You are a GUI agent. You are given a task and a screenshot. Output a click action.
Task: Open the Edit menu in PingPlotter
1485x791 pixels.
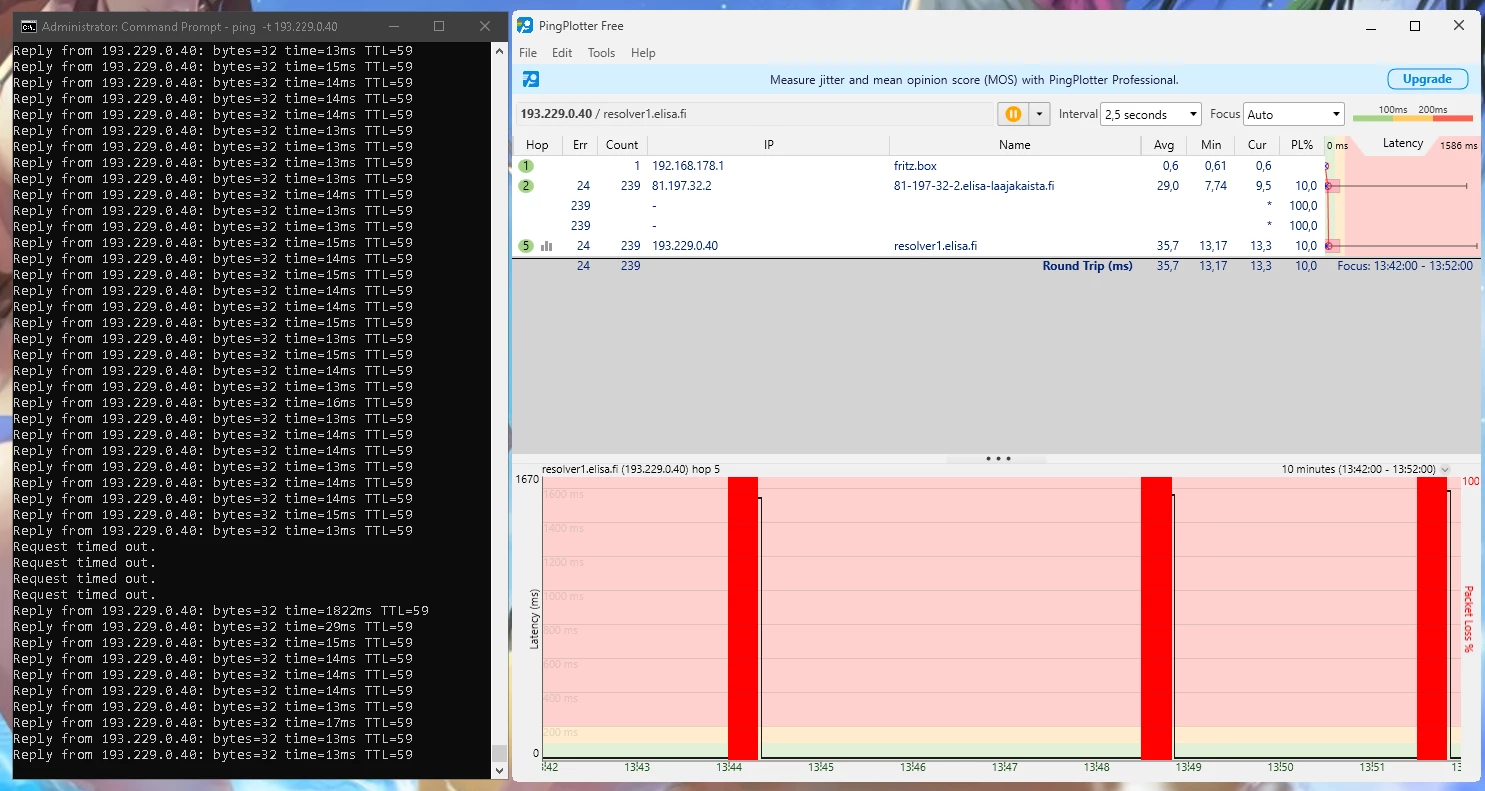coord(562,53)
